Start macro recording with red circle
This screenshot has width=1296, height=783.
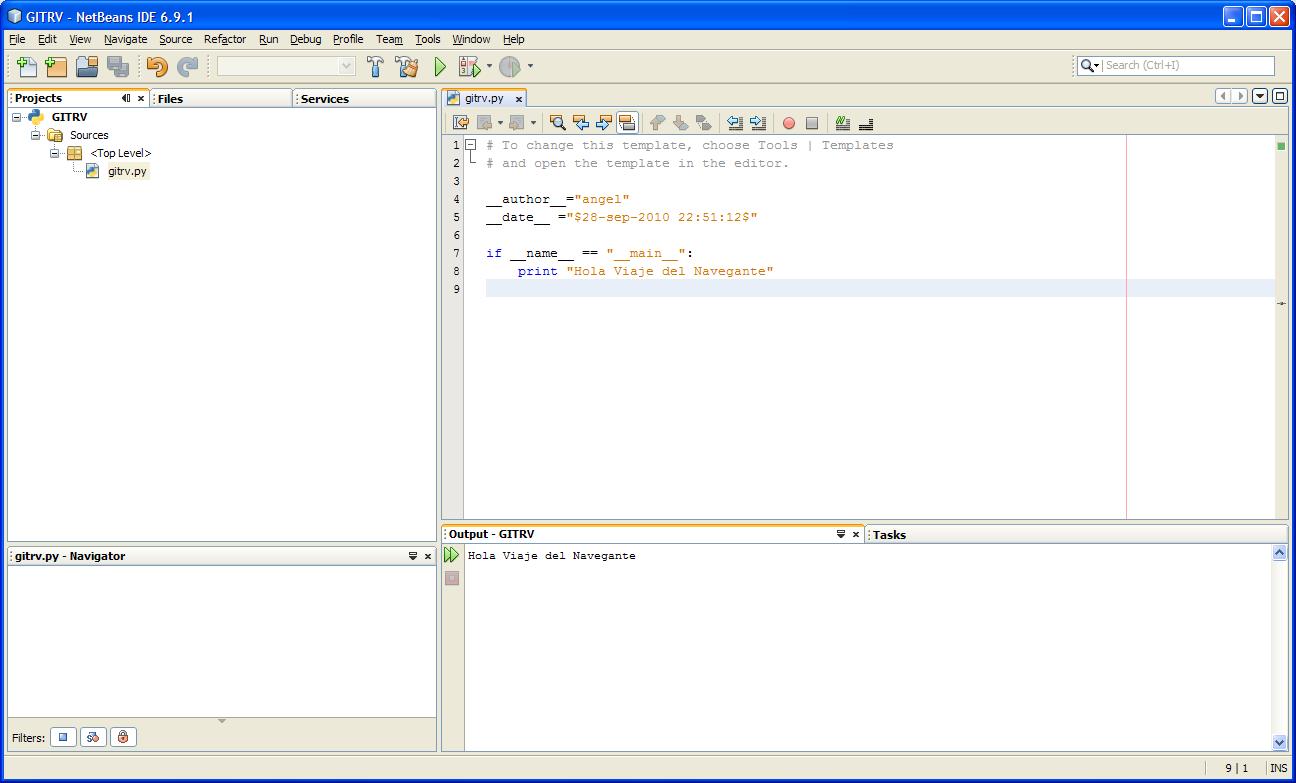pyautogui.click(x=789, y=123)
